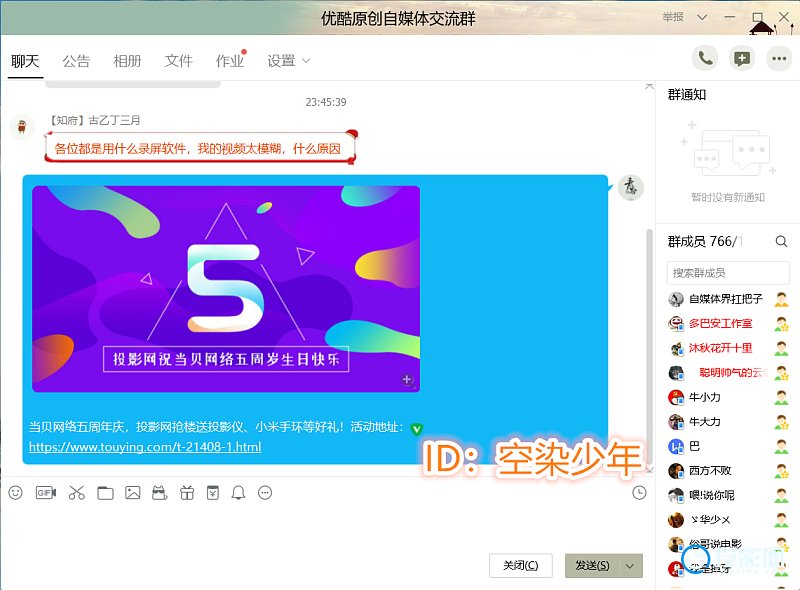This screenshot has width=800, height=590.
Task: Open the 文件 tab
Action: point(179,61)
